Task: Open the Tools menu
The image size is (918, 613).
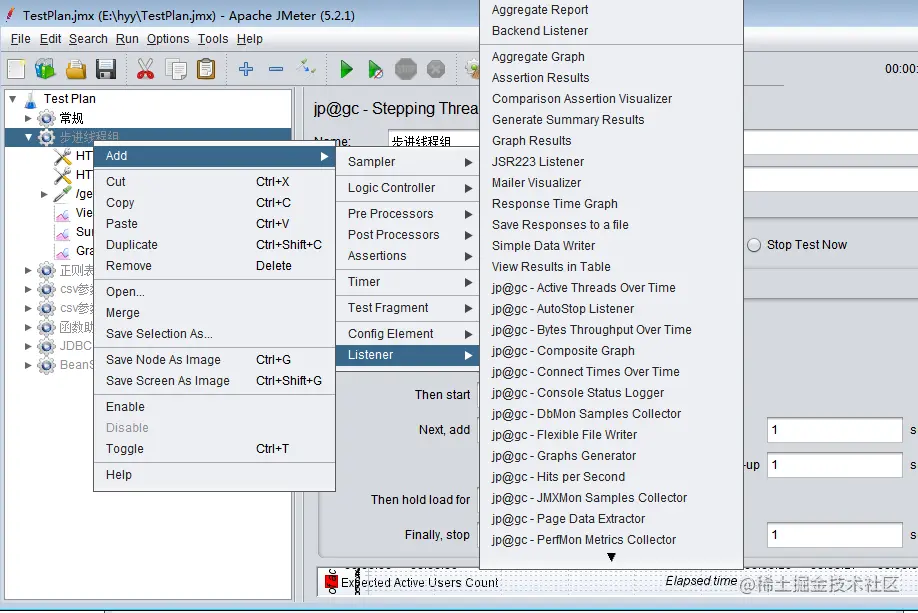Action: tap(213, 39)
